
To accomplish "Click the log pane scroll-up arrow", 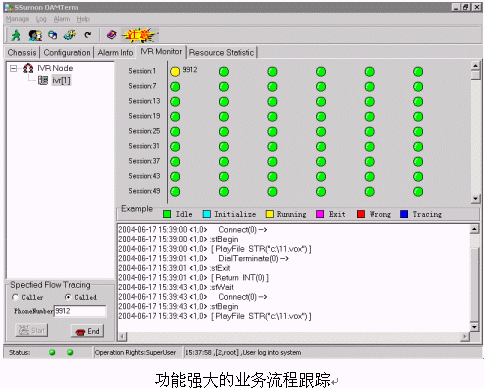I will [474, 229].
